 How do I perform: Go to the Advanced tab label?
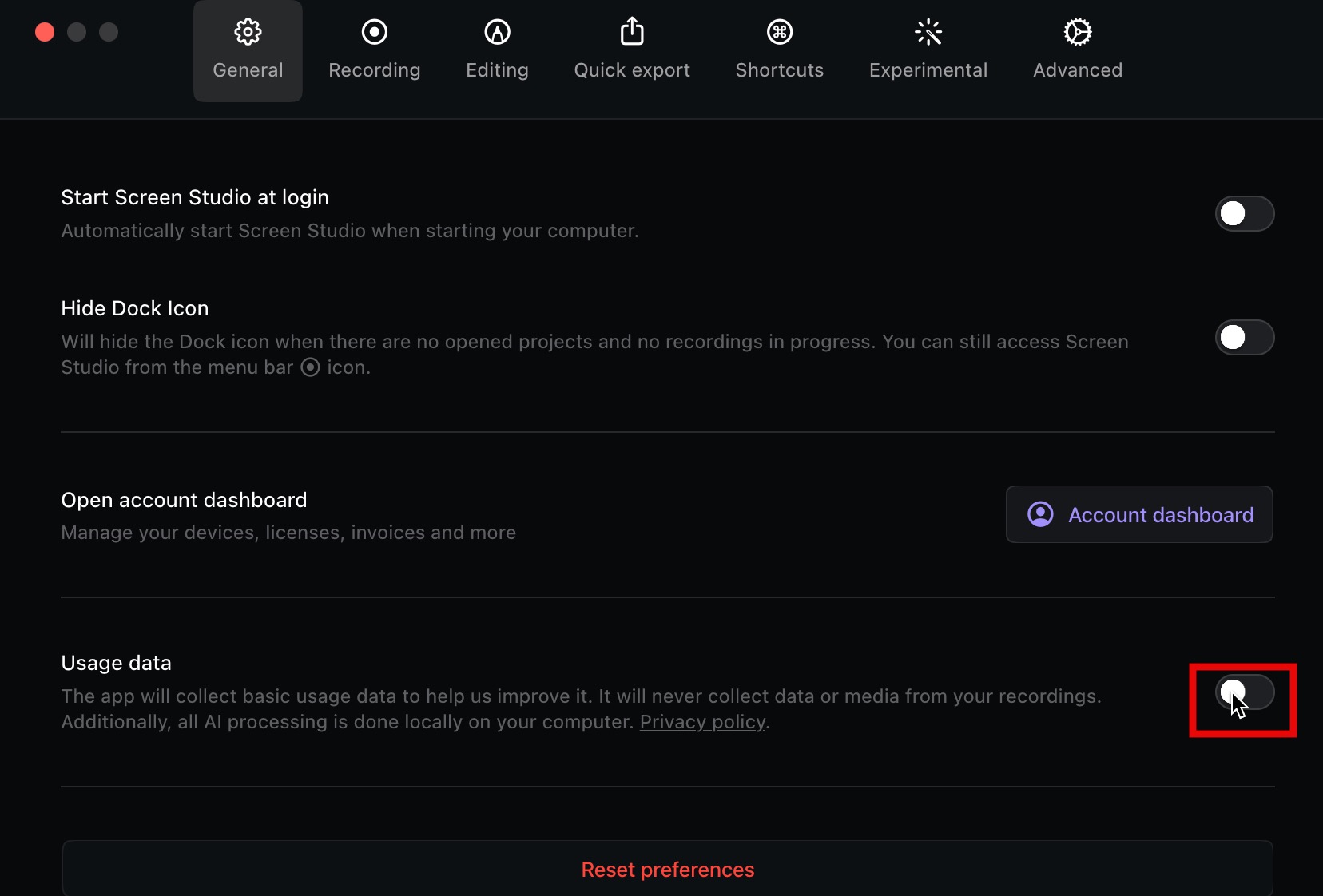coord(1078,70)
